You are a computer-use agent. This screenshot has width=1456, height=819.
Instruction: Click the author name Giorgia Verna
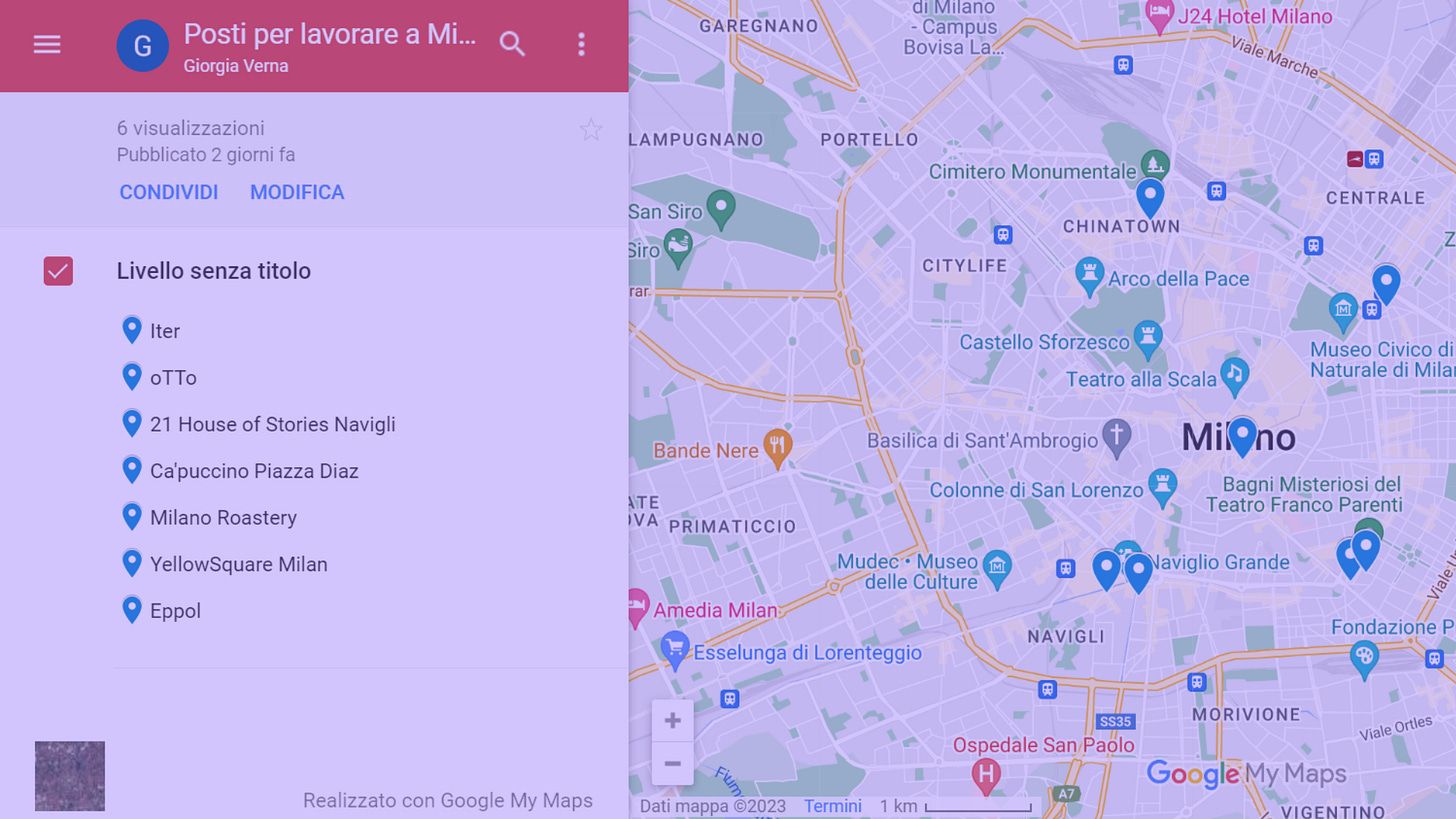(x=236, y=67)
